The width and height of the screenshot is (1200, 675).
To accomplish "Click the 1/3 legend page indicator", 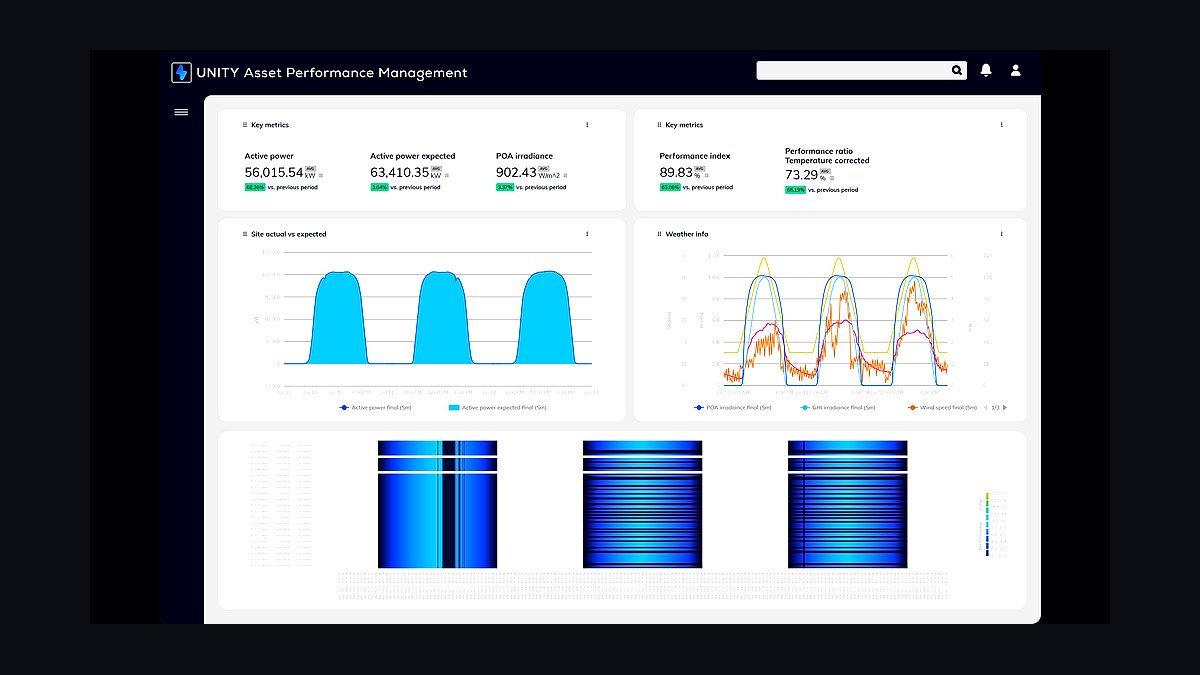I will click(995, 407).
